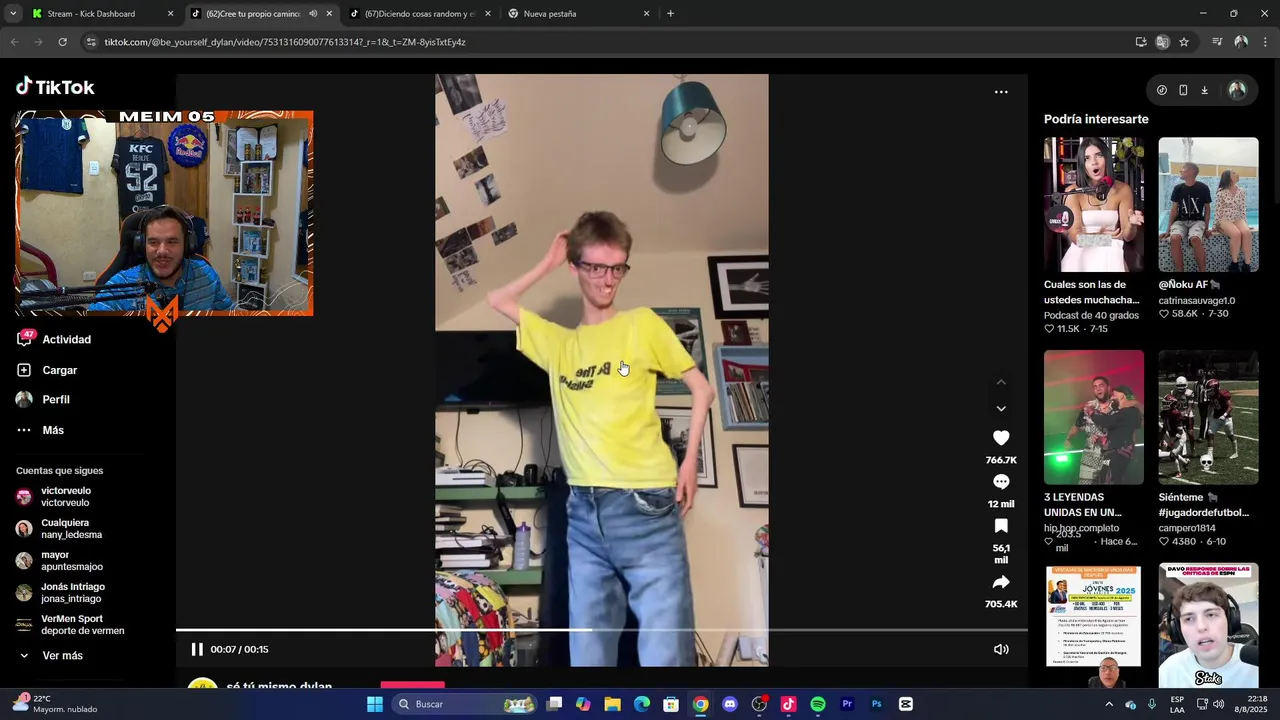Bookmark this page with star icon
The width and height of the screenshot is (1280, 720).
1184,42
